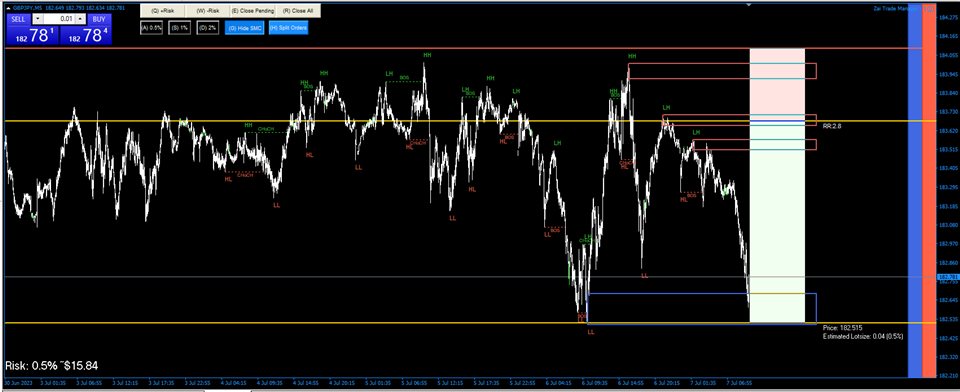Collapse the one-click trading panel arrow
Screen dimensions: 960x392
(x=9, y=8)
